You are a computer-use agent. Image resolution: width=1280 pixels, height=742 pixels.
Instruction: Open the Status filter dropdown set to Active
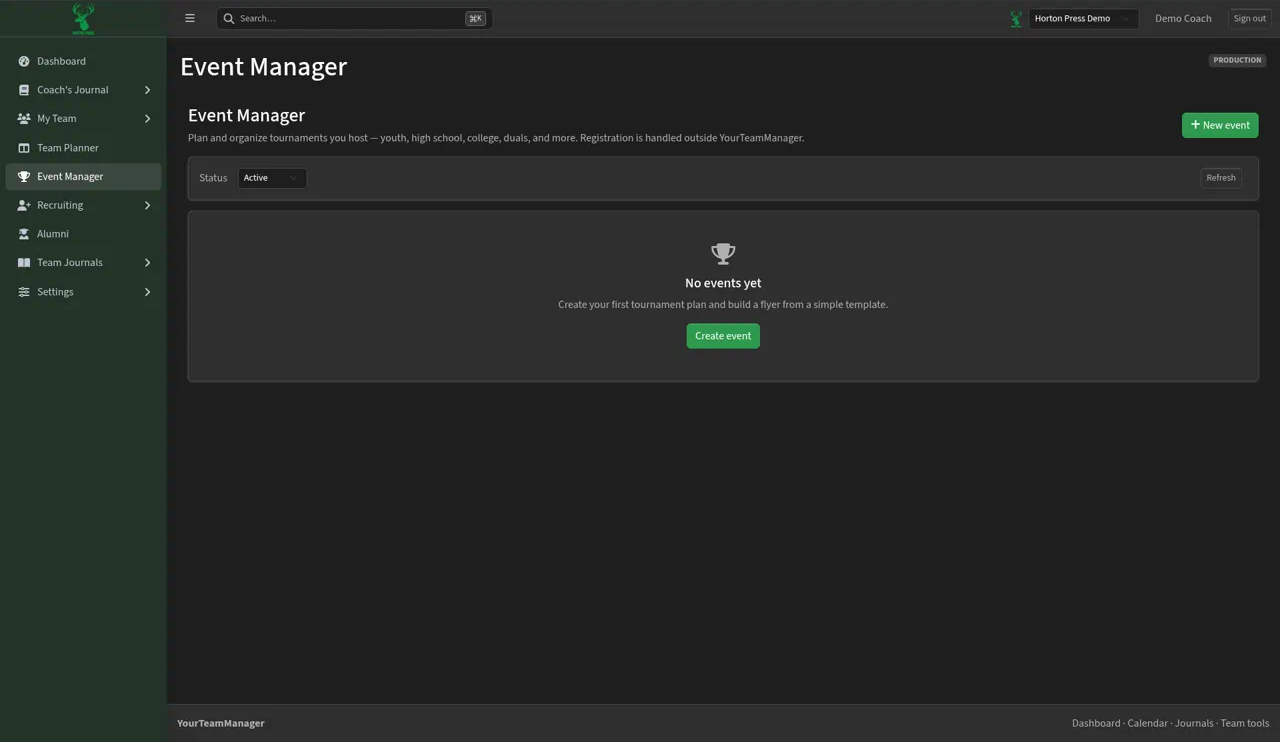(272, 178)
